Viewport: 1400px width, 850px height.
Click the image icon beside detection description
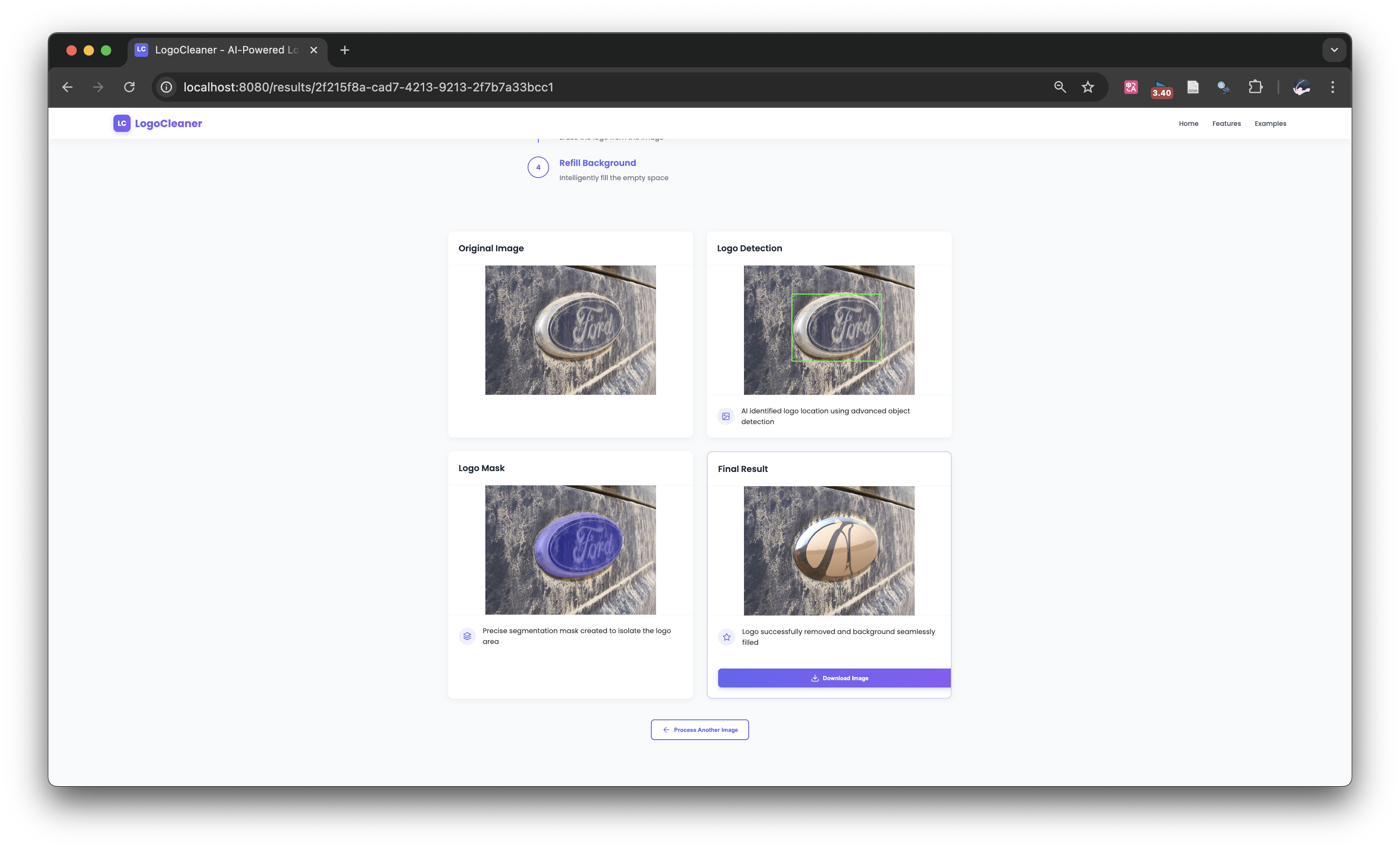tap(725, 416)
